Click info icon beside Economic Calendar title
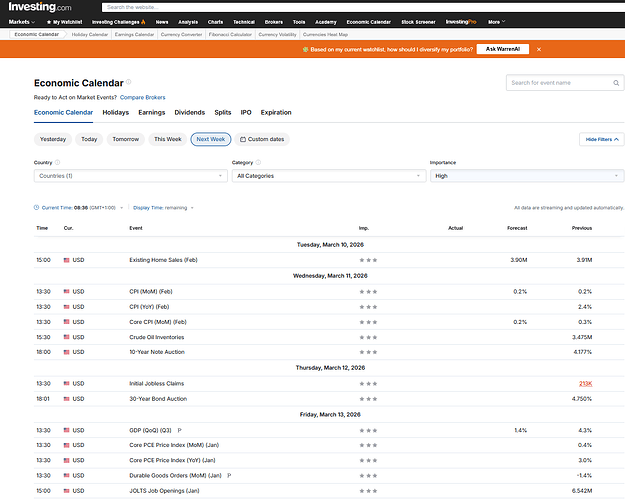This screenshot has height=500, width=625. (128, 83)
